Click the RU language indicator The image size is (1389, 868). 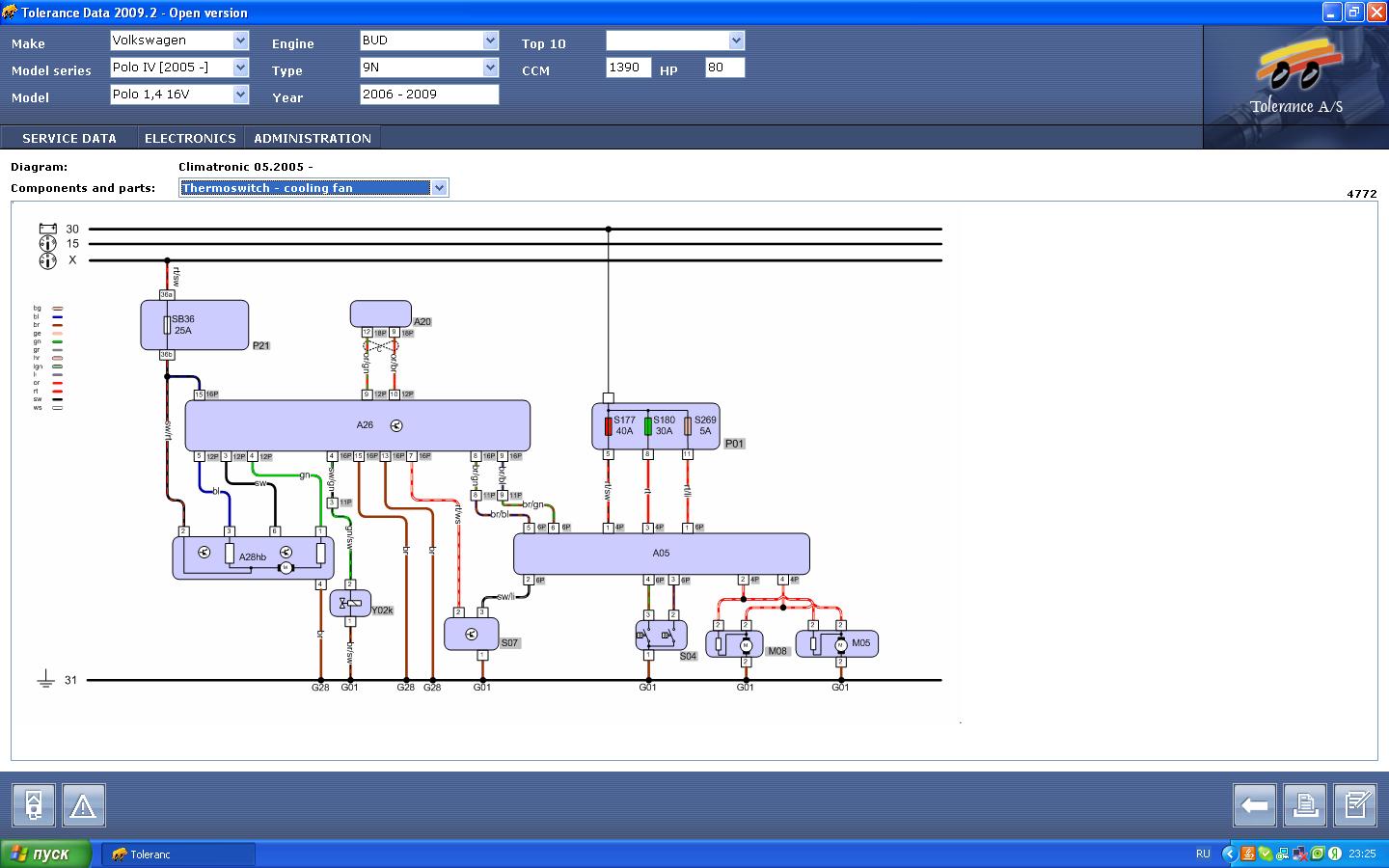tap(1203, 854)
